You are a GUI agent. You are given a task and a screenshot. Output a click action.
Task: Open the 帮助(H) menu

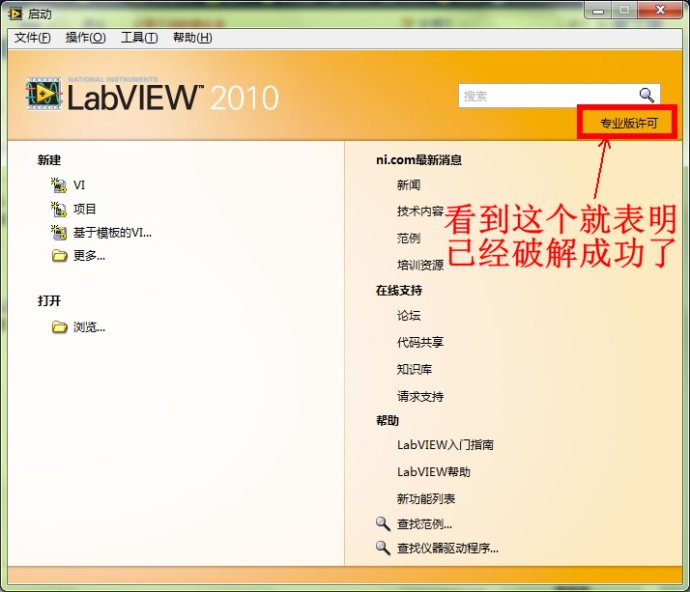click(x=192, y=38)
